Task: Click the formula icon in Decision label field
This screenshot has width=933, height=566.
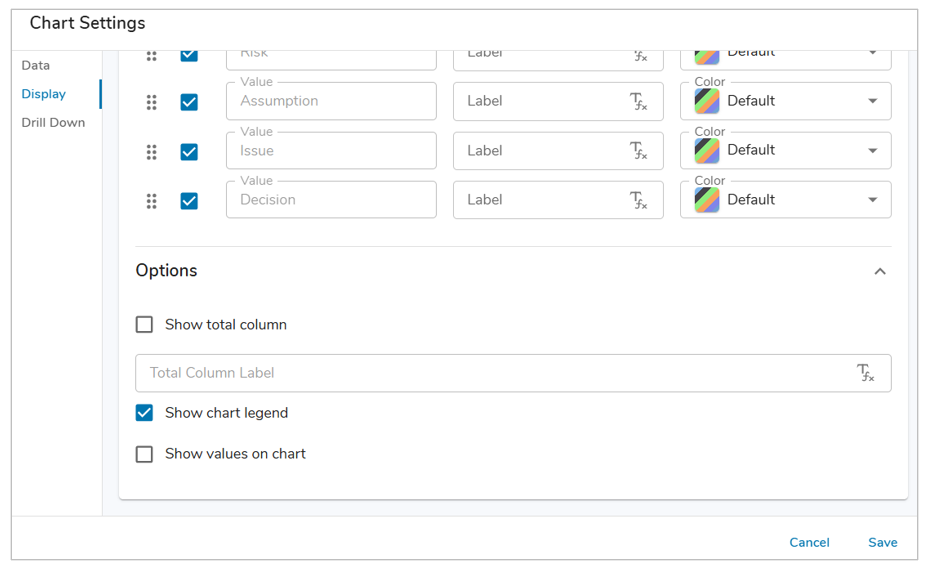Action: coord(639,200)
